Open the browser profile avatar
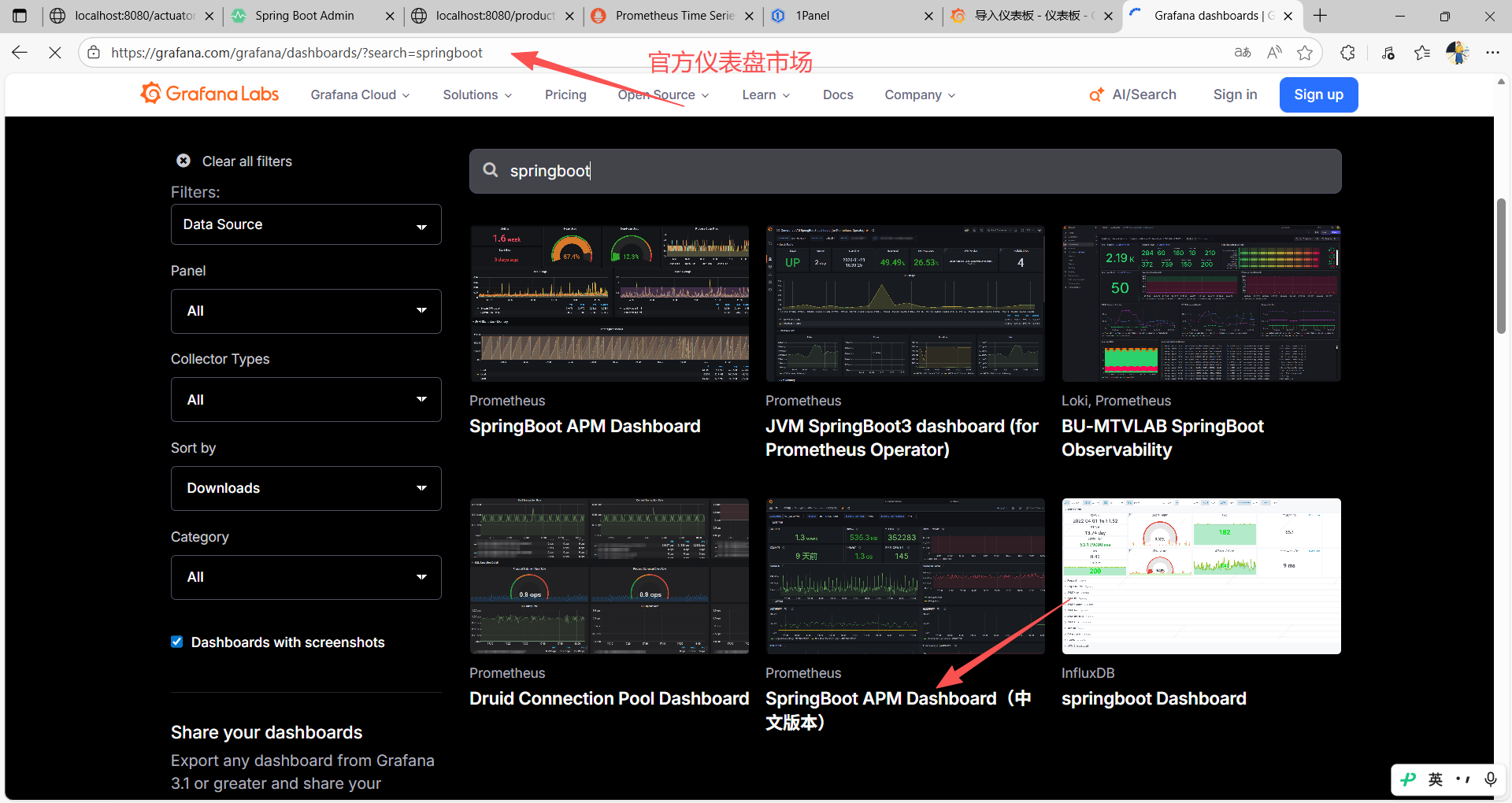1512x803 pixels. (x=1457, y=53)
